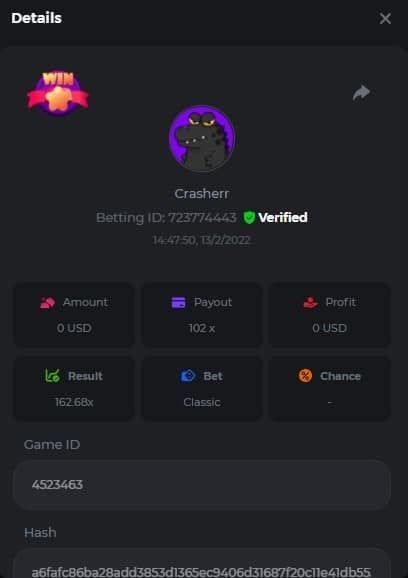Click the WIN badge icon
This screenshot has width=408, height=578.
[58, 93]
